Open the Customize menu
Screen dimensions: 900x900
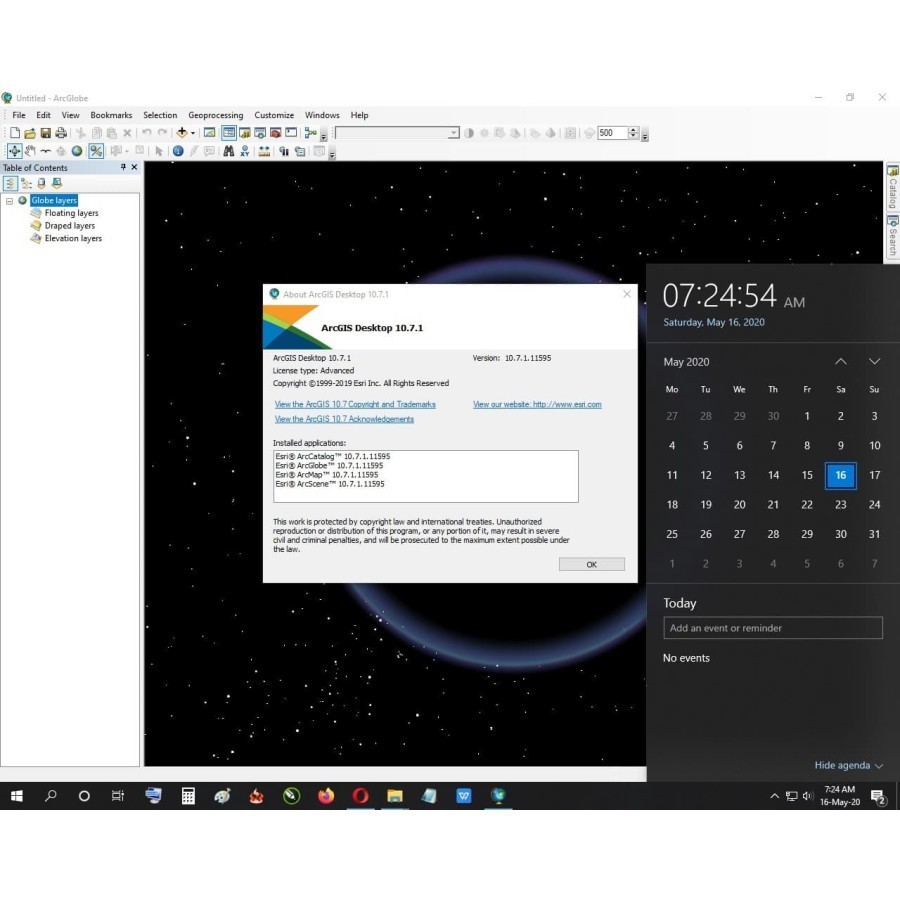[274, 115]
